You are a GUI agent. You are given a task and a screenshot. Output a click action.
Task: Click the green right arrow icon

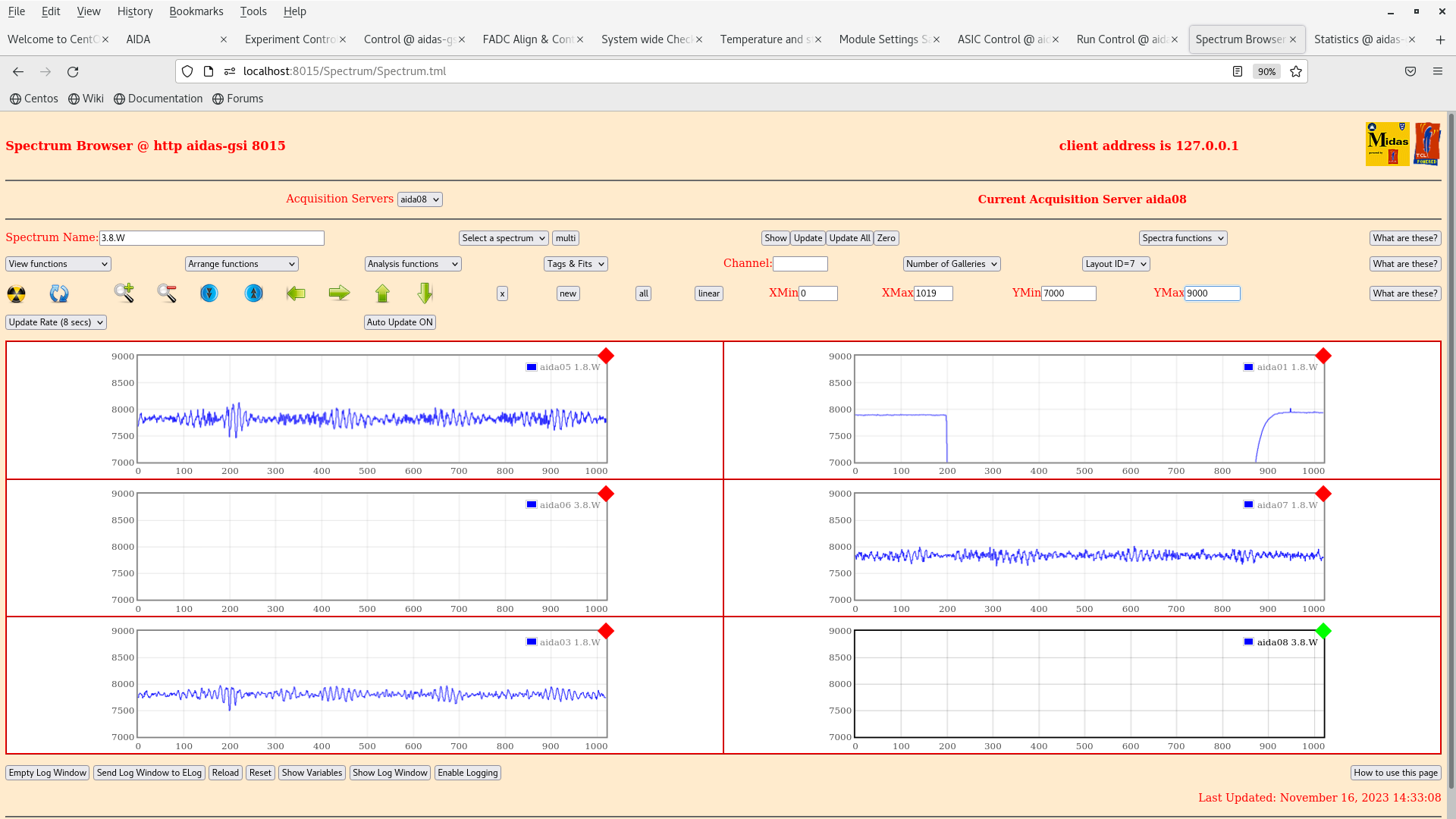click(x=339, y=293)
